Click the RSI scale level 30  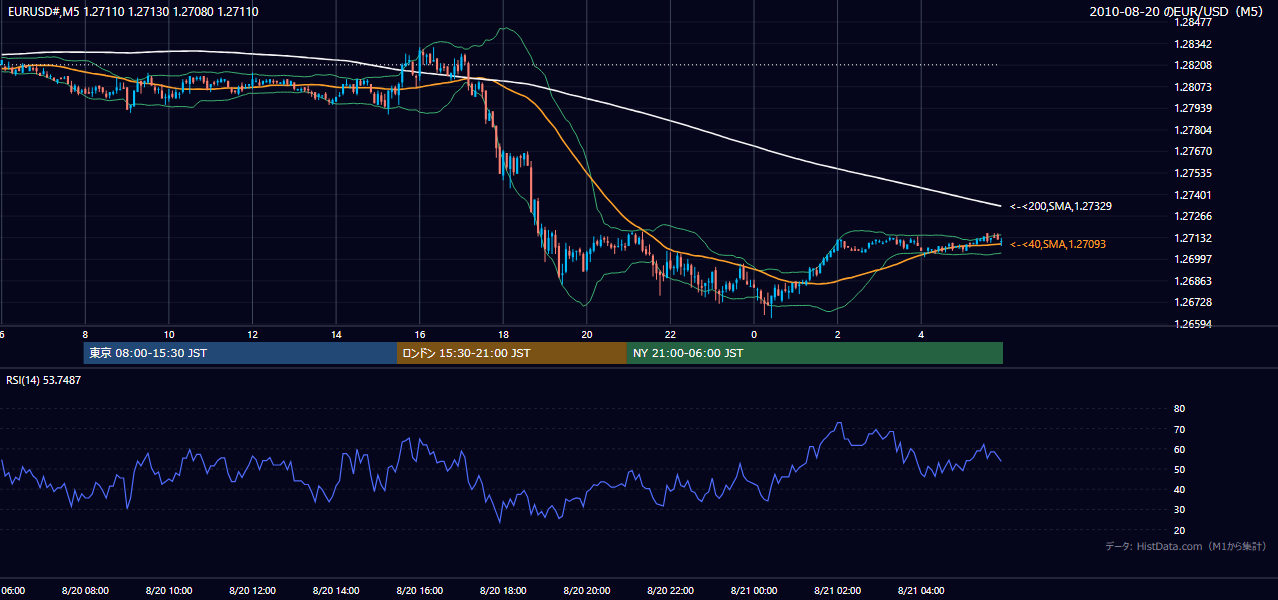coord(1179,510)
